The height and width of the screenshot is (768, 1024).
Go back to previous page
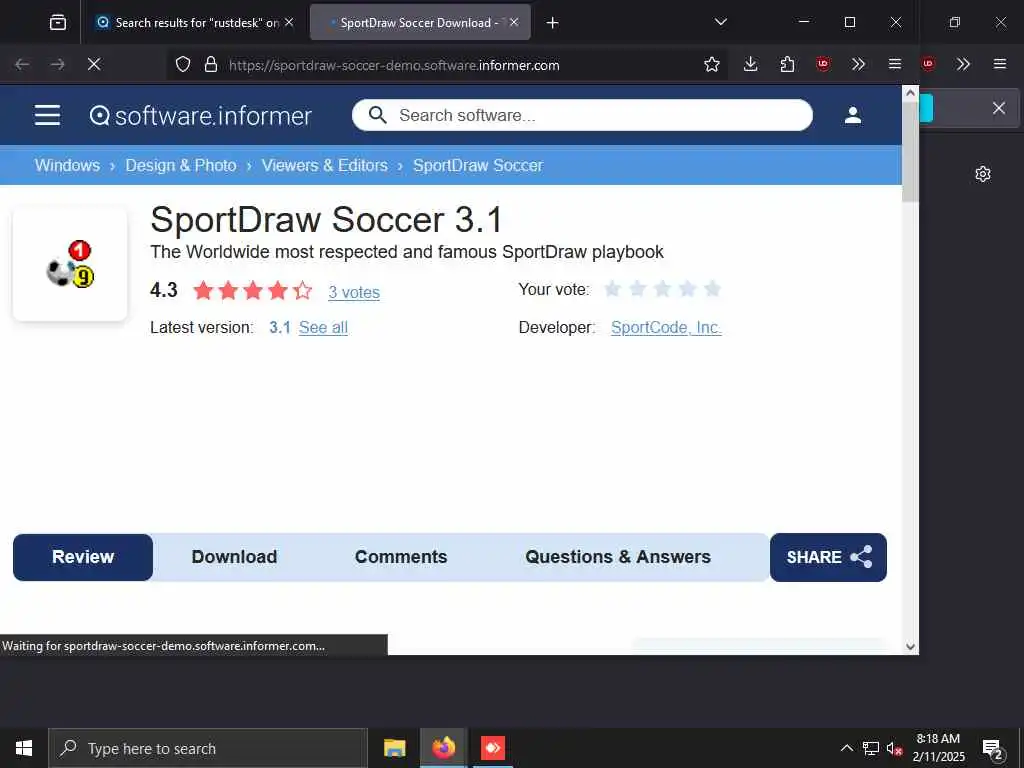[x=22, y=64]
